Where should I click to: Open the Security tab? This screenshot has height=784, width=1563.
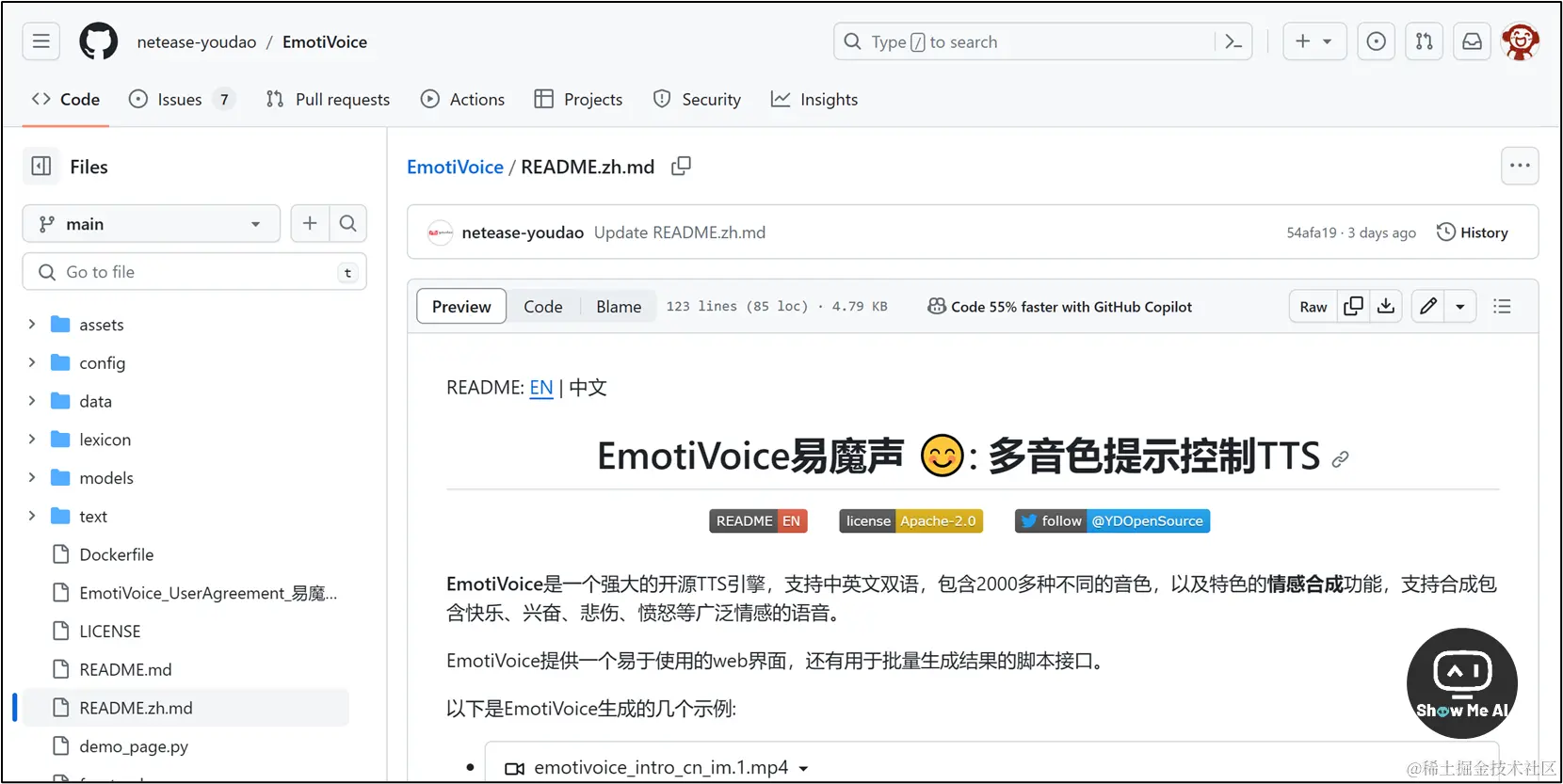(x=697, y=99)
